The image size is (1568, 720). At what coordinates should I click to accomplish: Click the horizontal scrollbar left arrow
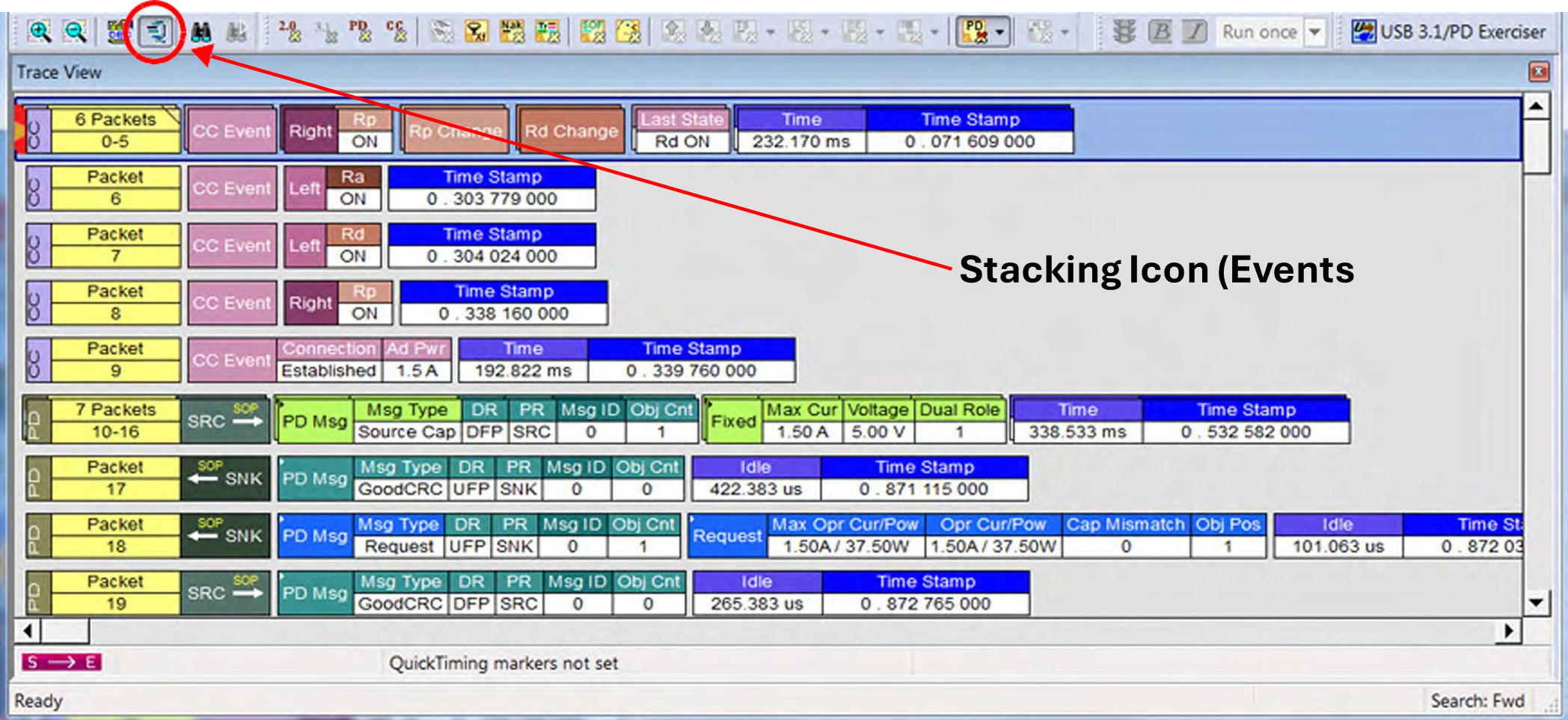tap(28, 631)
